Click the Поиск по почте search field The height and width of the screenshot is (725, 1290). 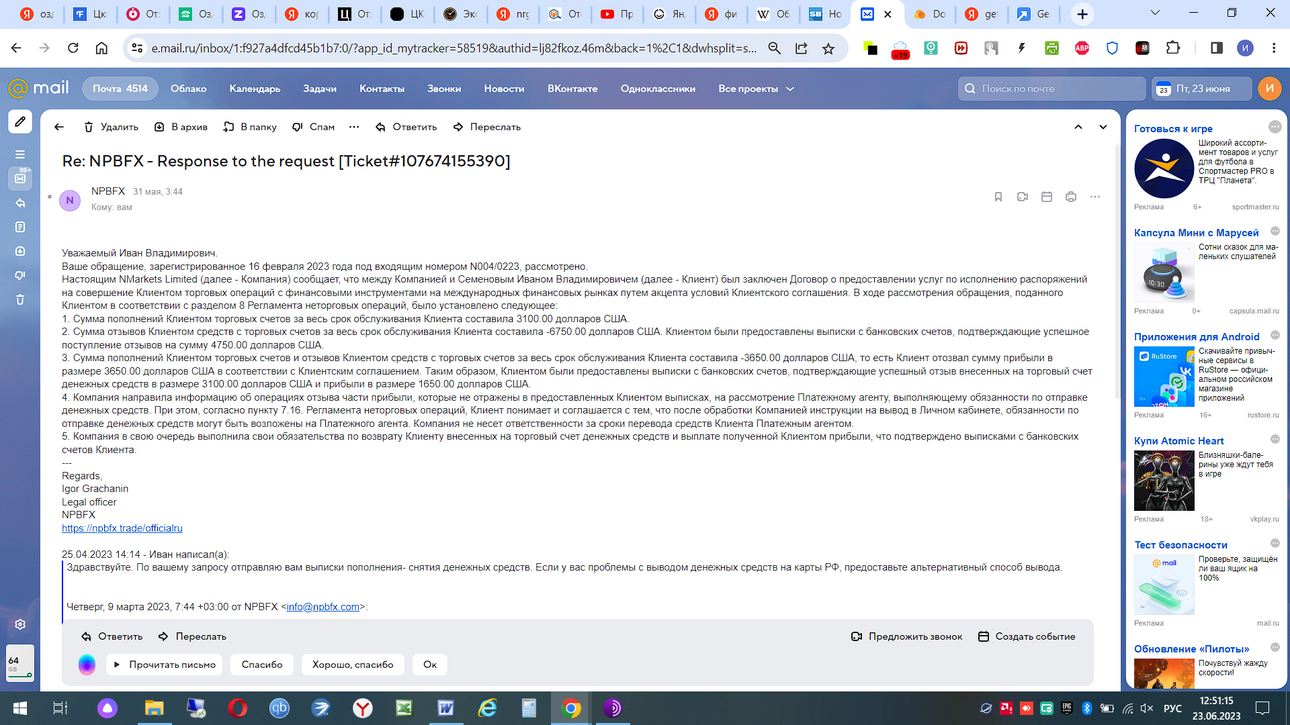click(1051, 89)
